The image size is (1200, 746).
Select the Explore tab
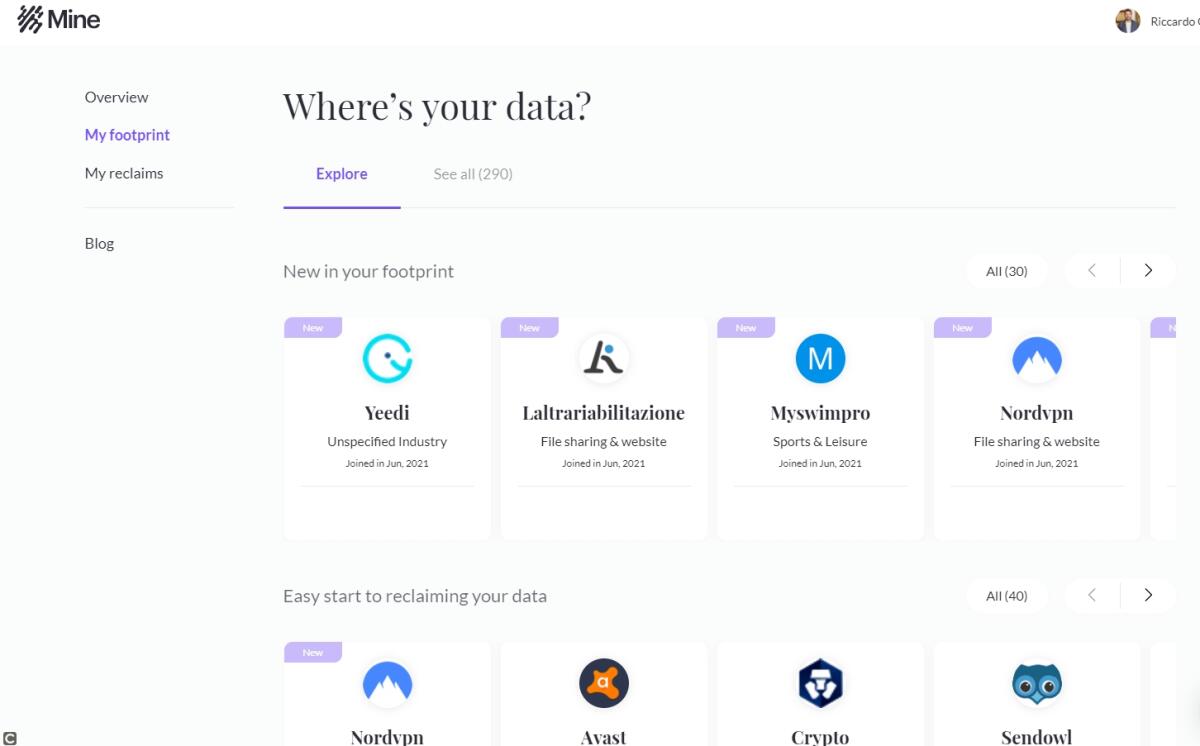[342, 174]
